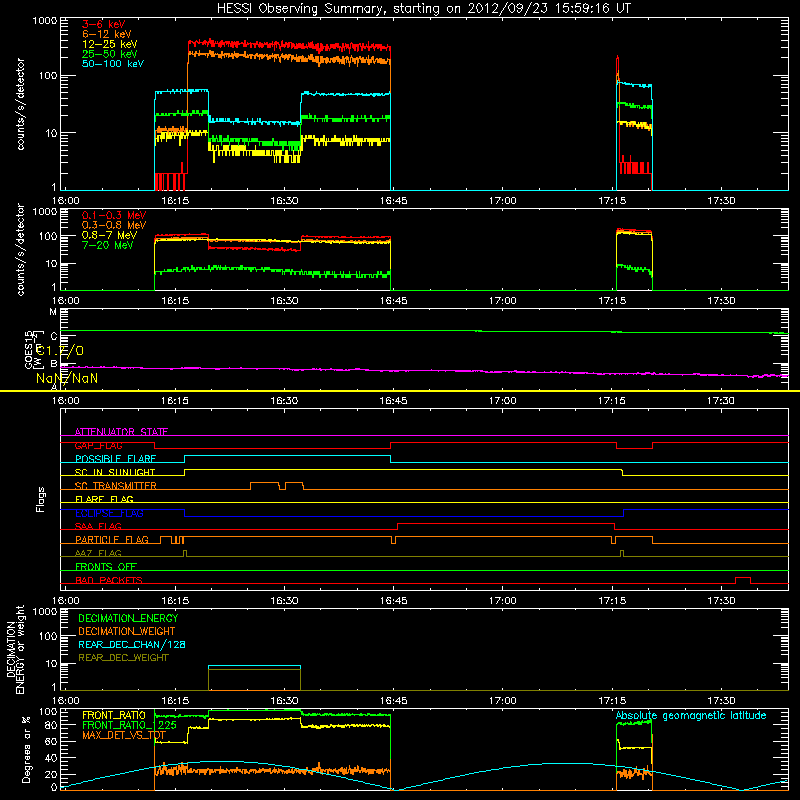This screenshot has height=800, width=800.
Task: Select the 25-50 keV legend label
Action: (110, 54)
